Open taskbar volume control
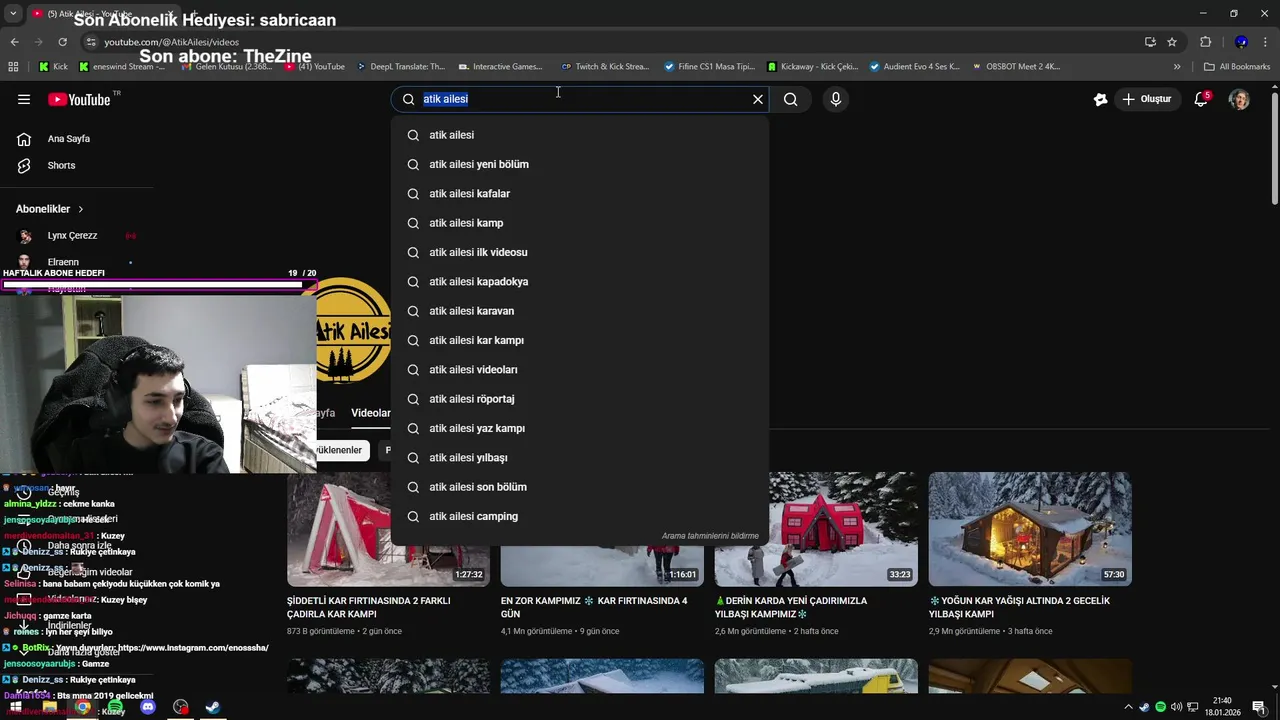 coord(1176,707)
